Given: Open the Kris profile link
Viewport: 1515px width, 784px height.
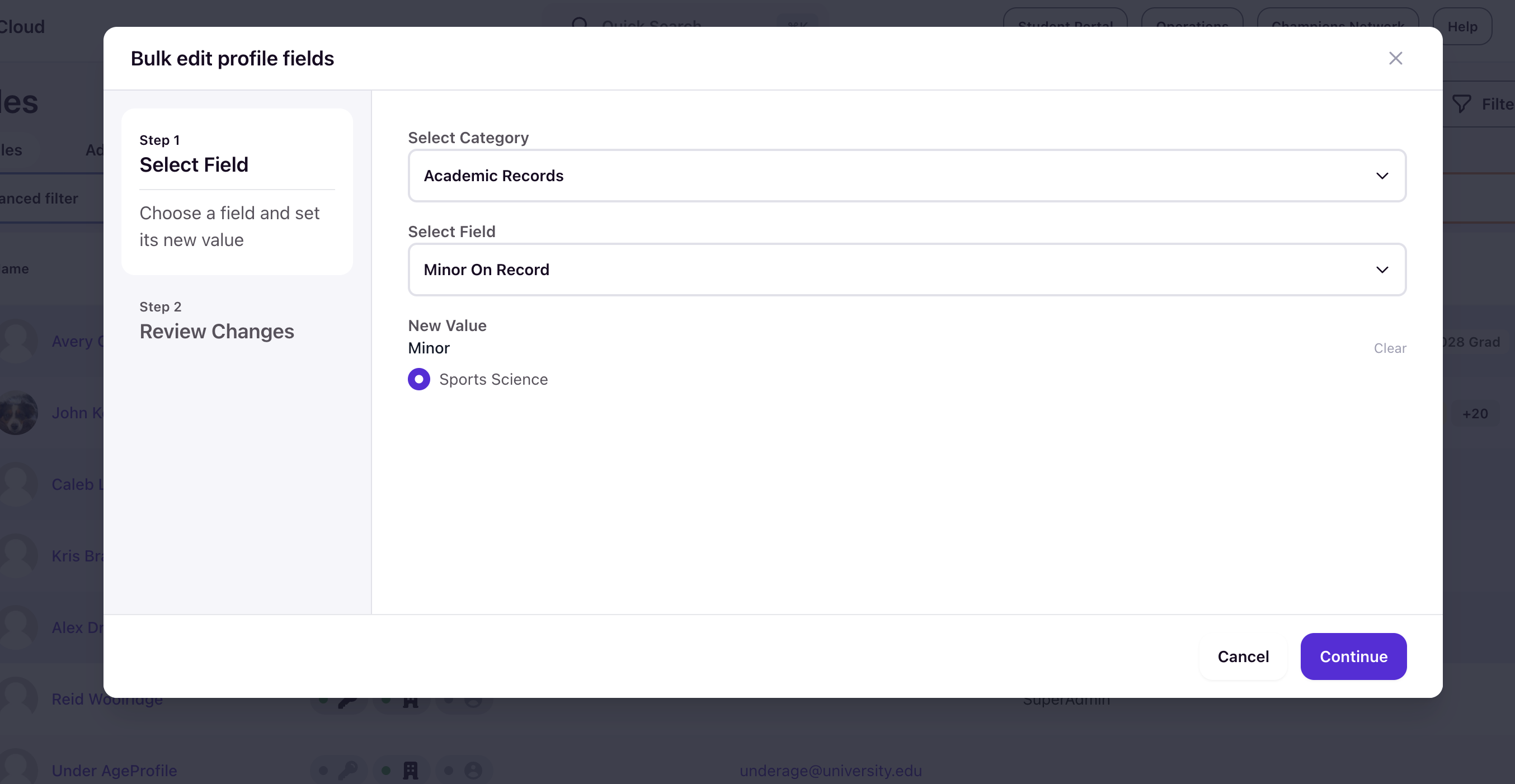Looking at the screenshot, I should coord(78,556).
